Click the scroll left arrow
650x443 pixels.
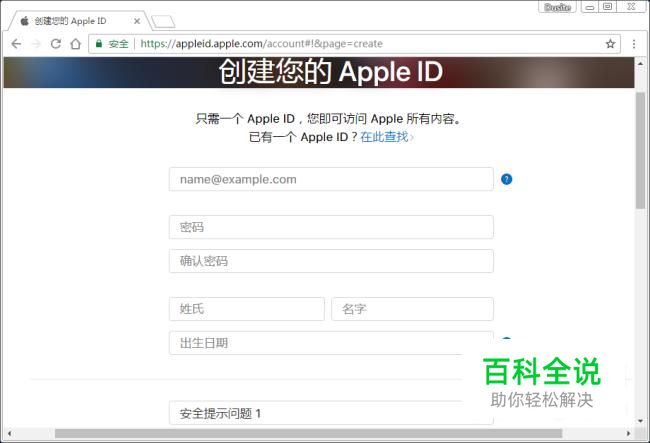tap(9, 433)
